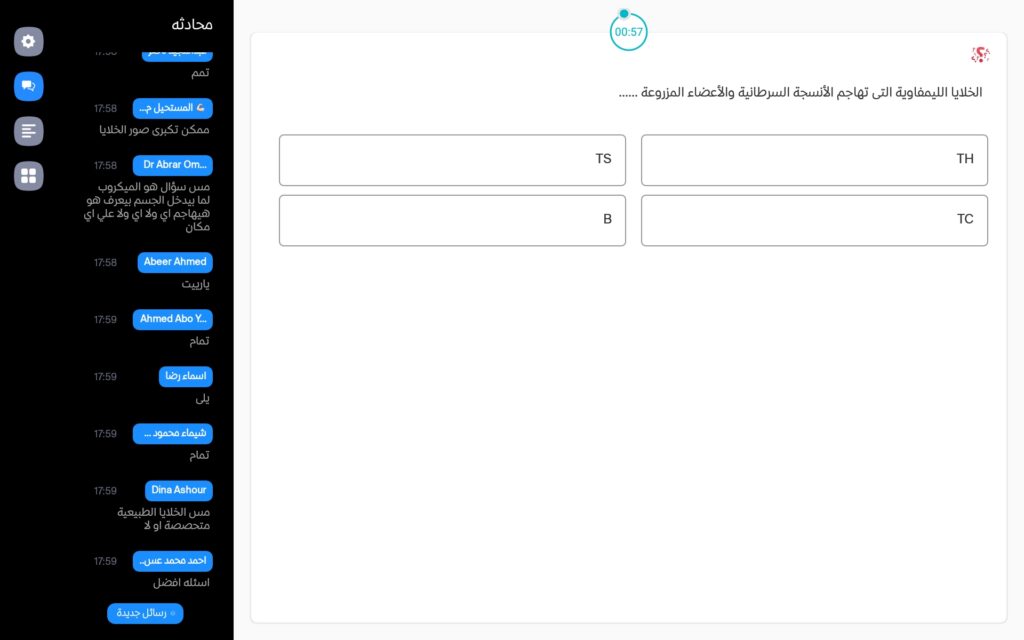Select answer option TH
This screenshot has height=640, width=1024.
pyautogui.click(x=814, y=160)
